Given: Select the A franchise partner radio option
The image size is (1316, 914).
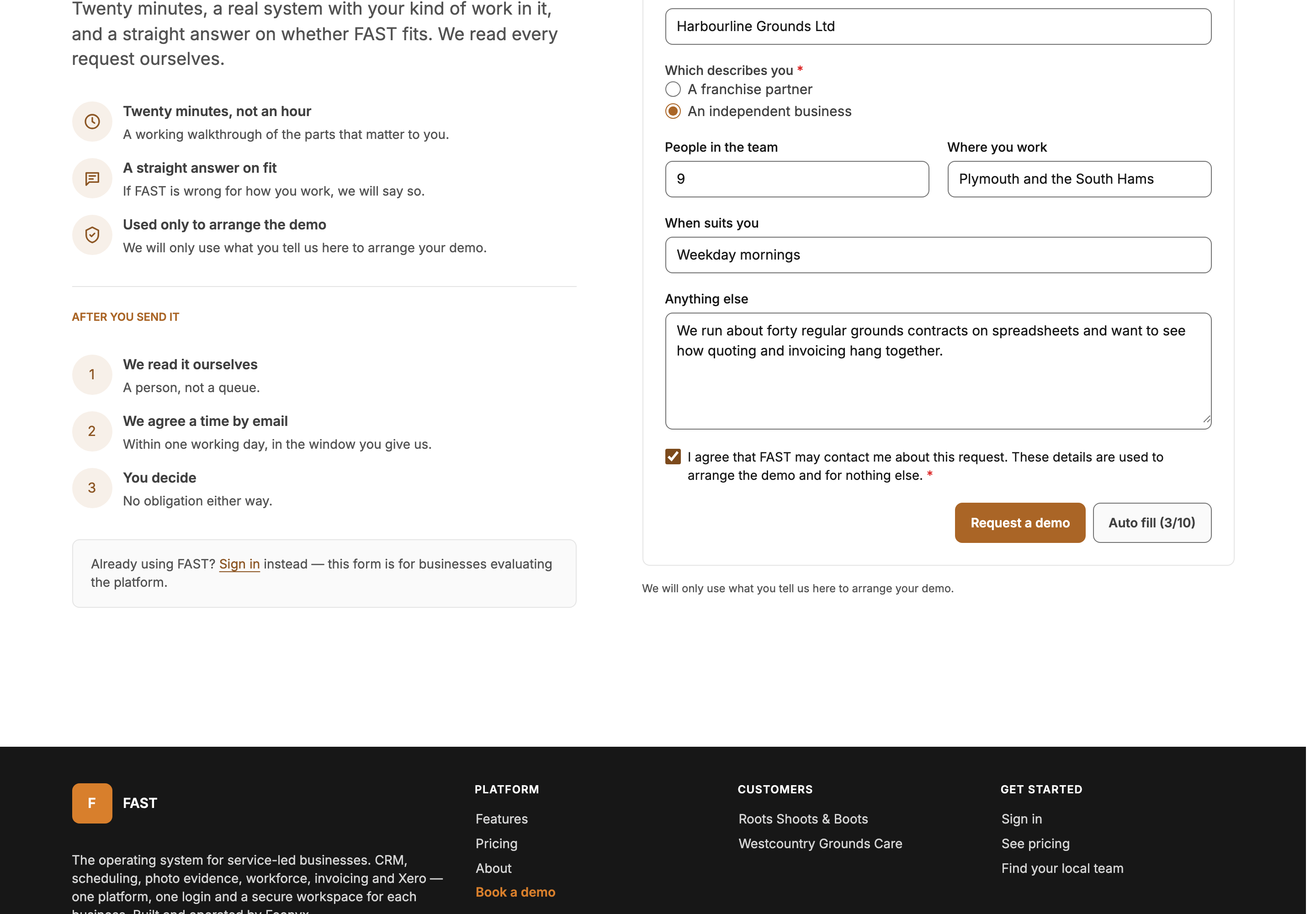Looking at the screenshot, I should coord(673,89).
